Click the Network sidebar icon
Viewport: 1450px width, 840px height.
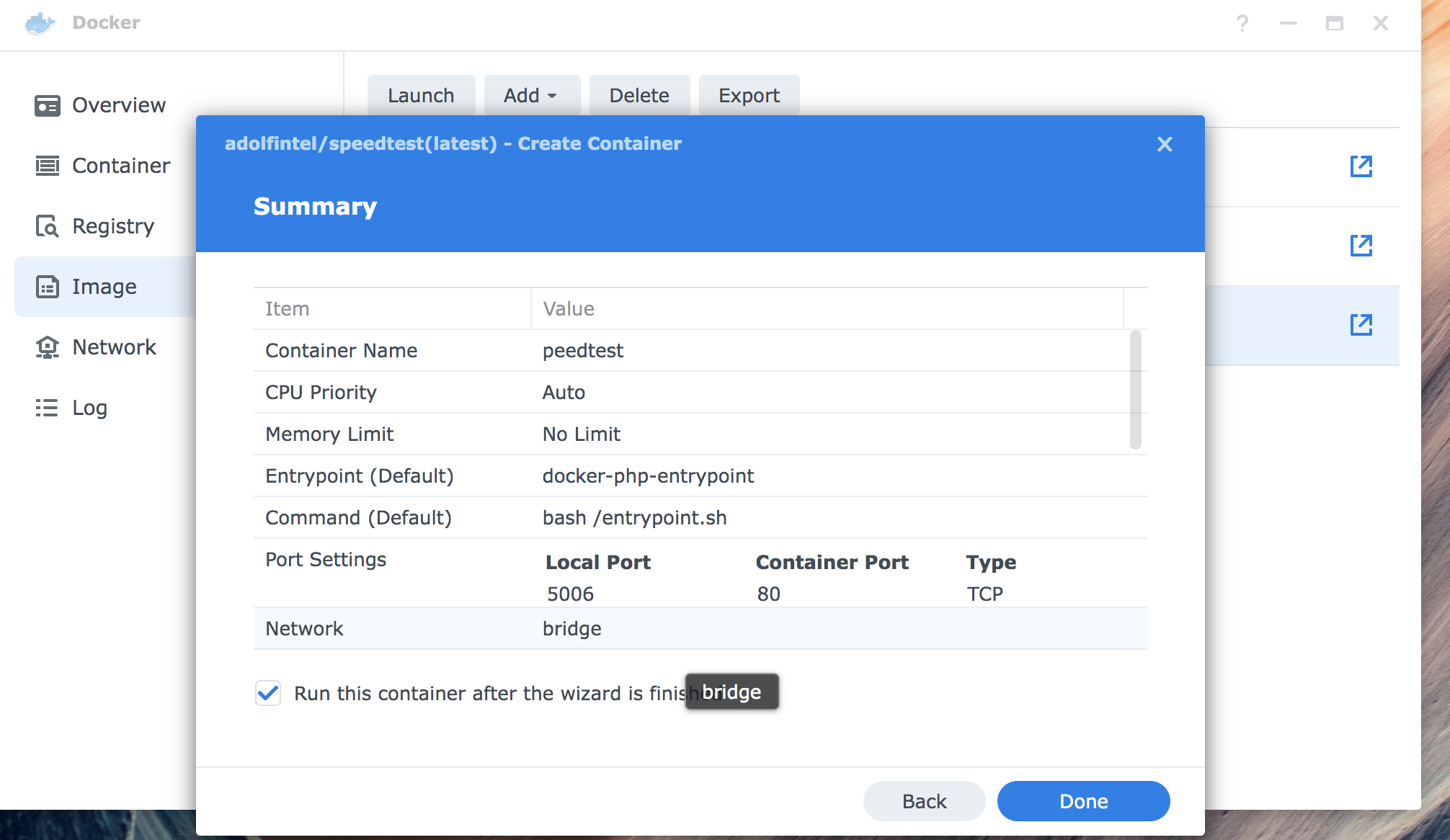coord(48,348)
